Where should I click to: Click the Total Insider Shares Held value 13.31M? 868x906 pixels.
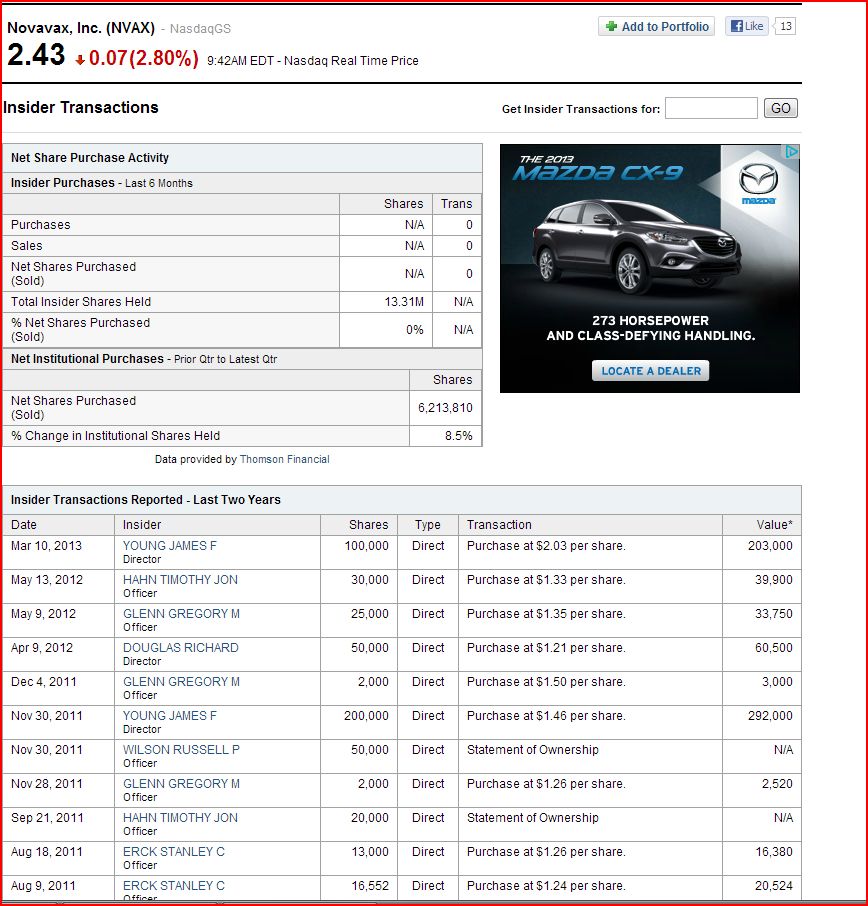pyautogui.click(x=404, y=302)
